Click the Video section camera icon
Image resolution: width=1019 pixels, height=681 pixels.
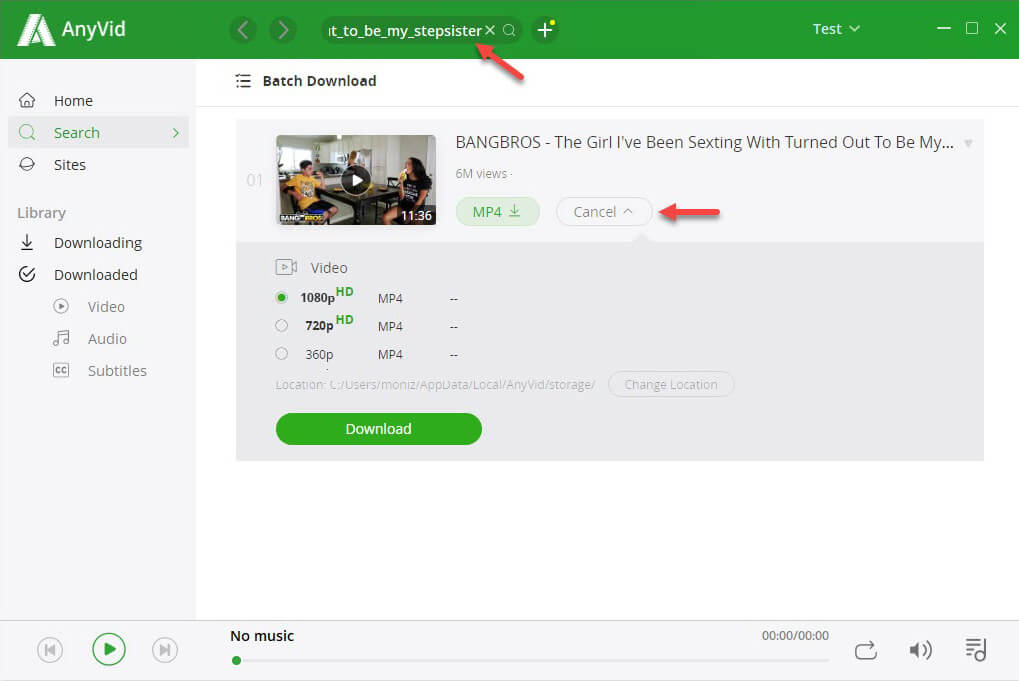coord(286,267)
